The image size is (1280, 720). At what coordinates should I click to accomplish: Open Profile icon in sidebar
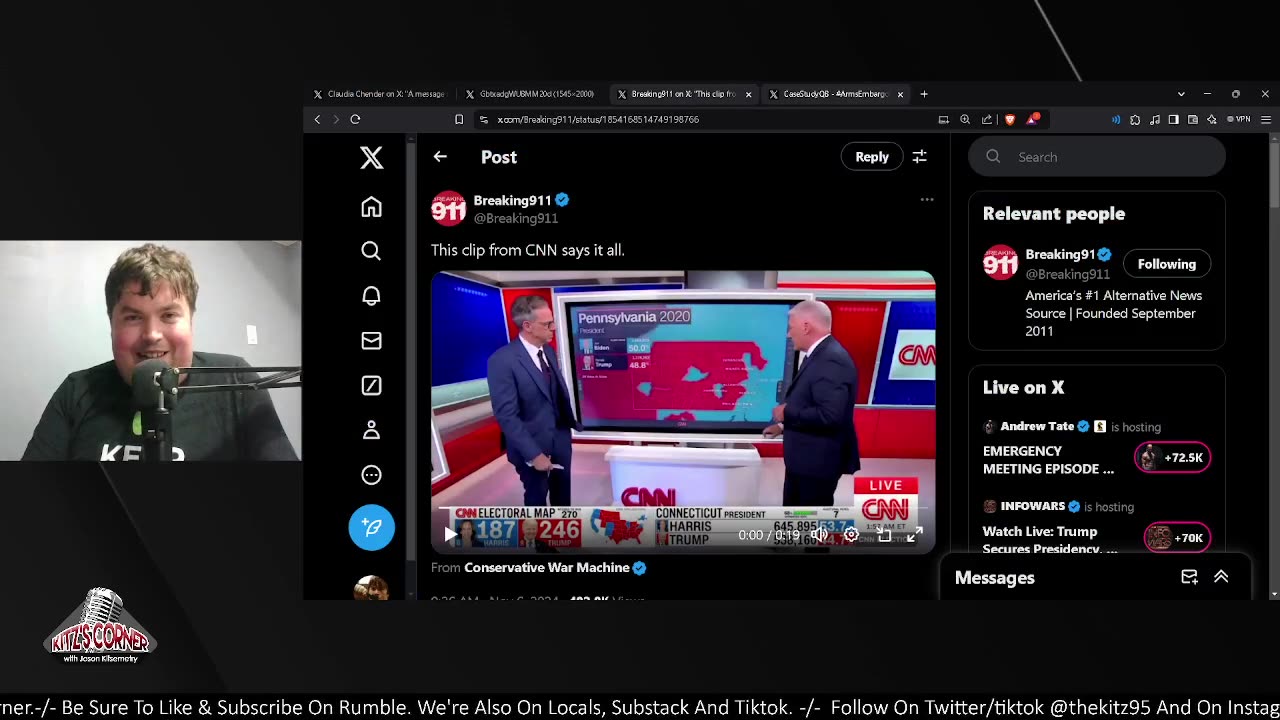[x=371, y=430]
